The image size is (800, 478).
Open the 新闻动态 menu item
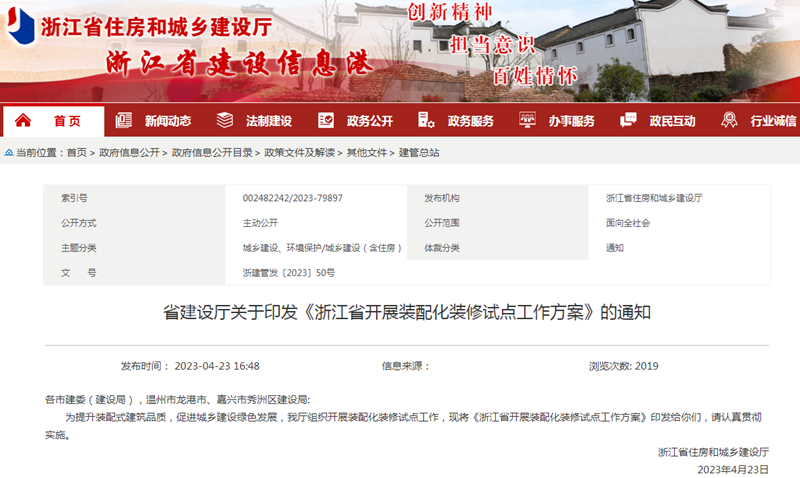click(167, 121)
